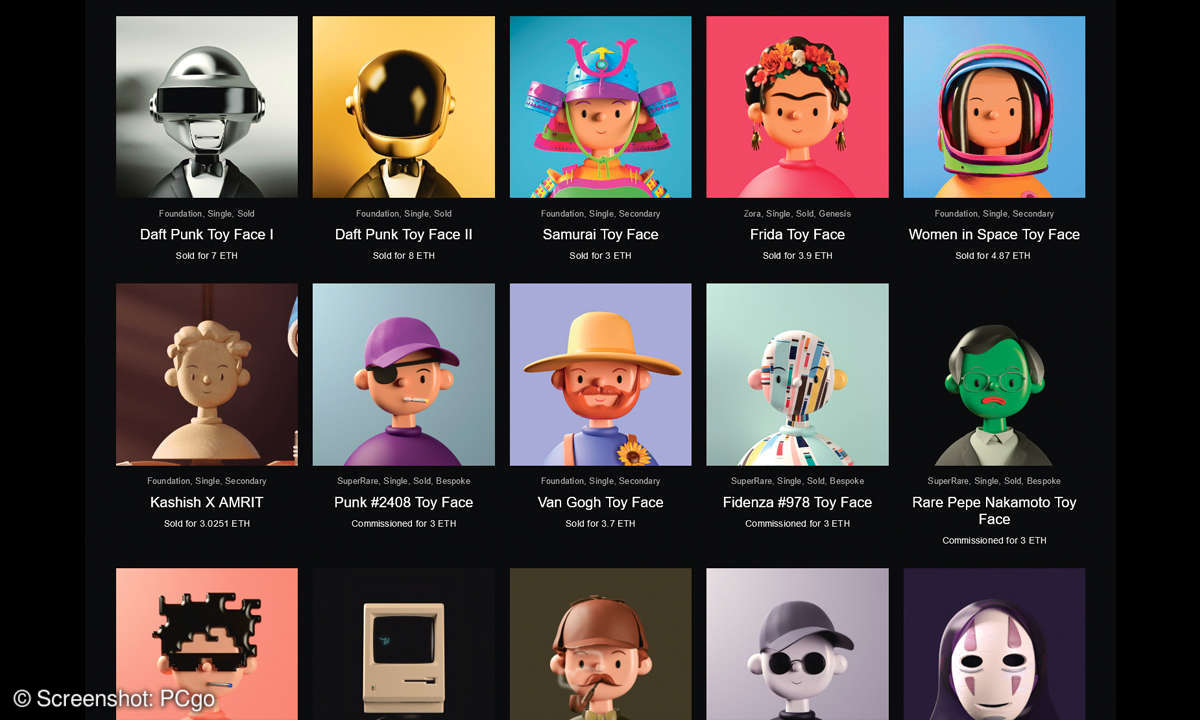Click 'Sold for 3.9 ETH' price text
The image size is (1200, 720).
[x=797, y=256]
